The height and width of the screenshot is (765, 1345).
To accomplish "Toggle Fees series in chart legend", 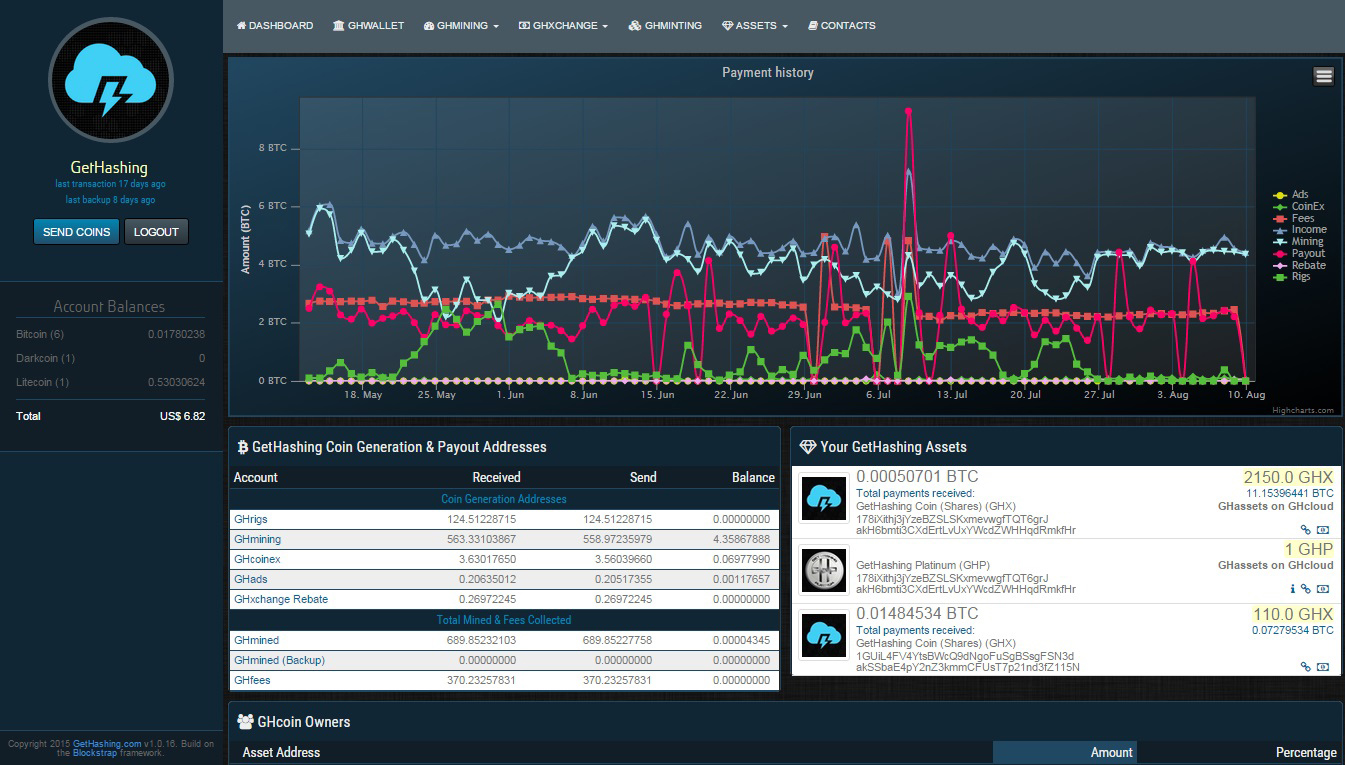I will (x=1293, y=218).
